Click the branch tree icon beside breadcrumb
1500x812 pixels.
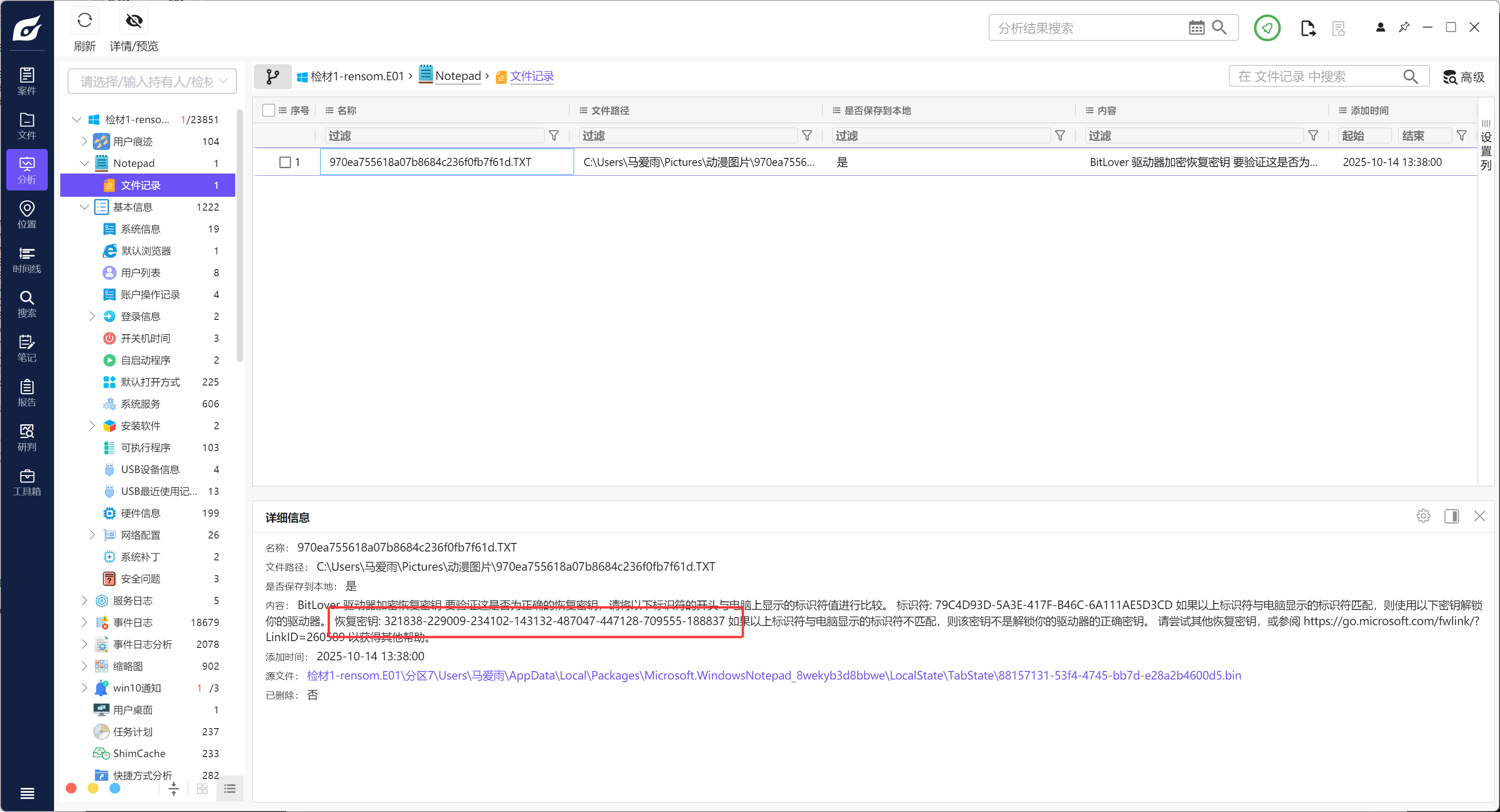272,76
